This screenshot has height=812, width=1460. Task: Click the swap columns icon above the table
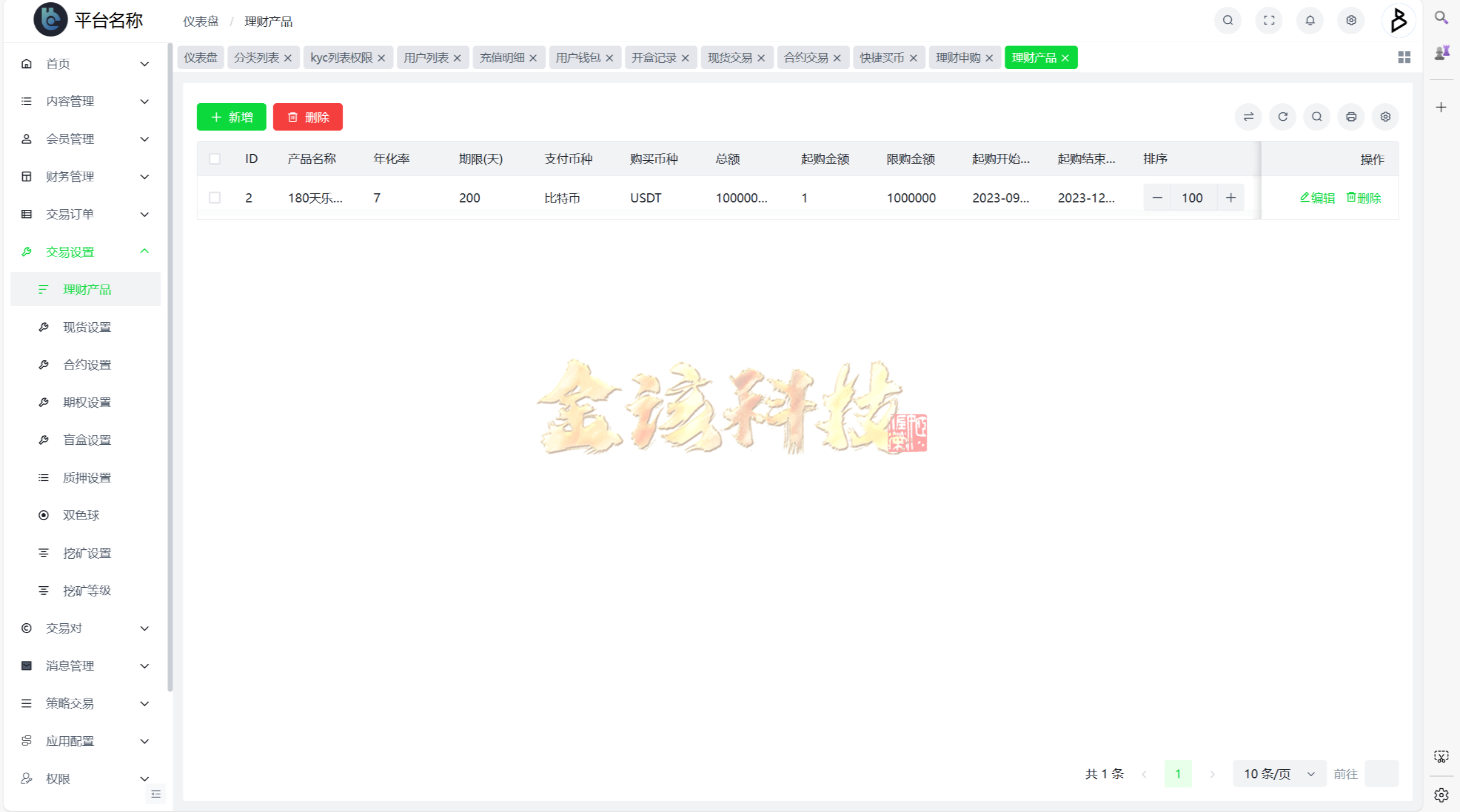pyautogui.click(x=1248, y=116)
